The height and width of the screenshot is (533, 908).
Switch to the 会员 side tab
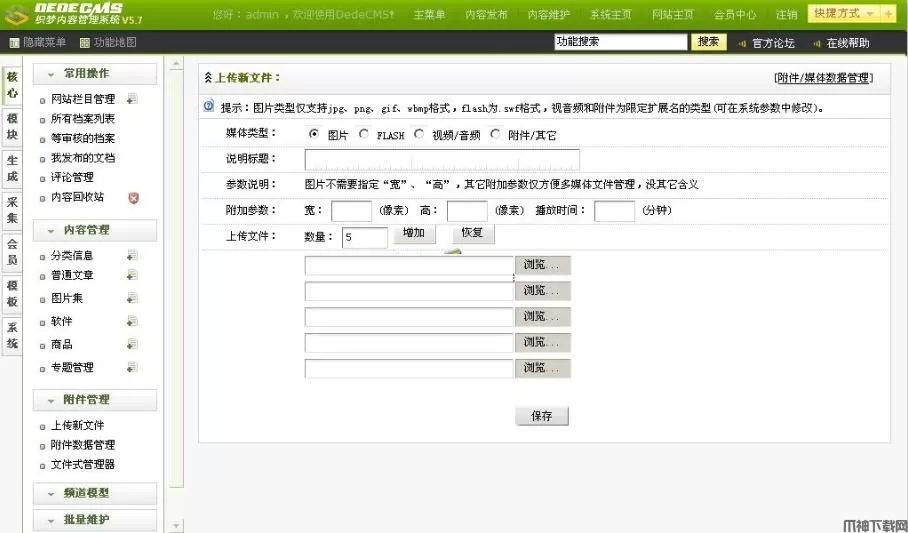tap(12, 252)
